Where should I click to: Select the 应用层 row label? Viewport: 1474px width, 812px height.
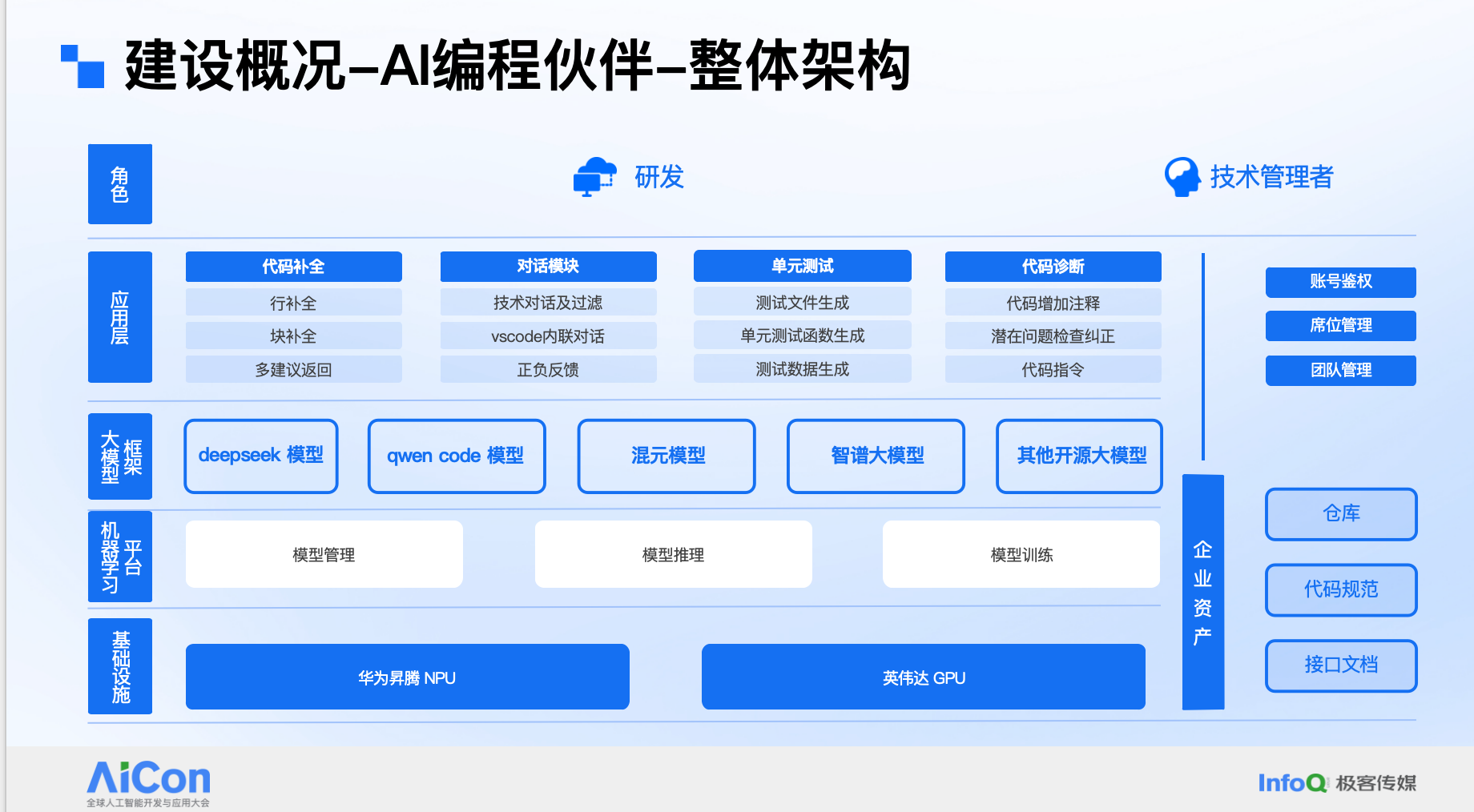tap(120, 317)
